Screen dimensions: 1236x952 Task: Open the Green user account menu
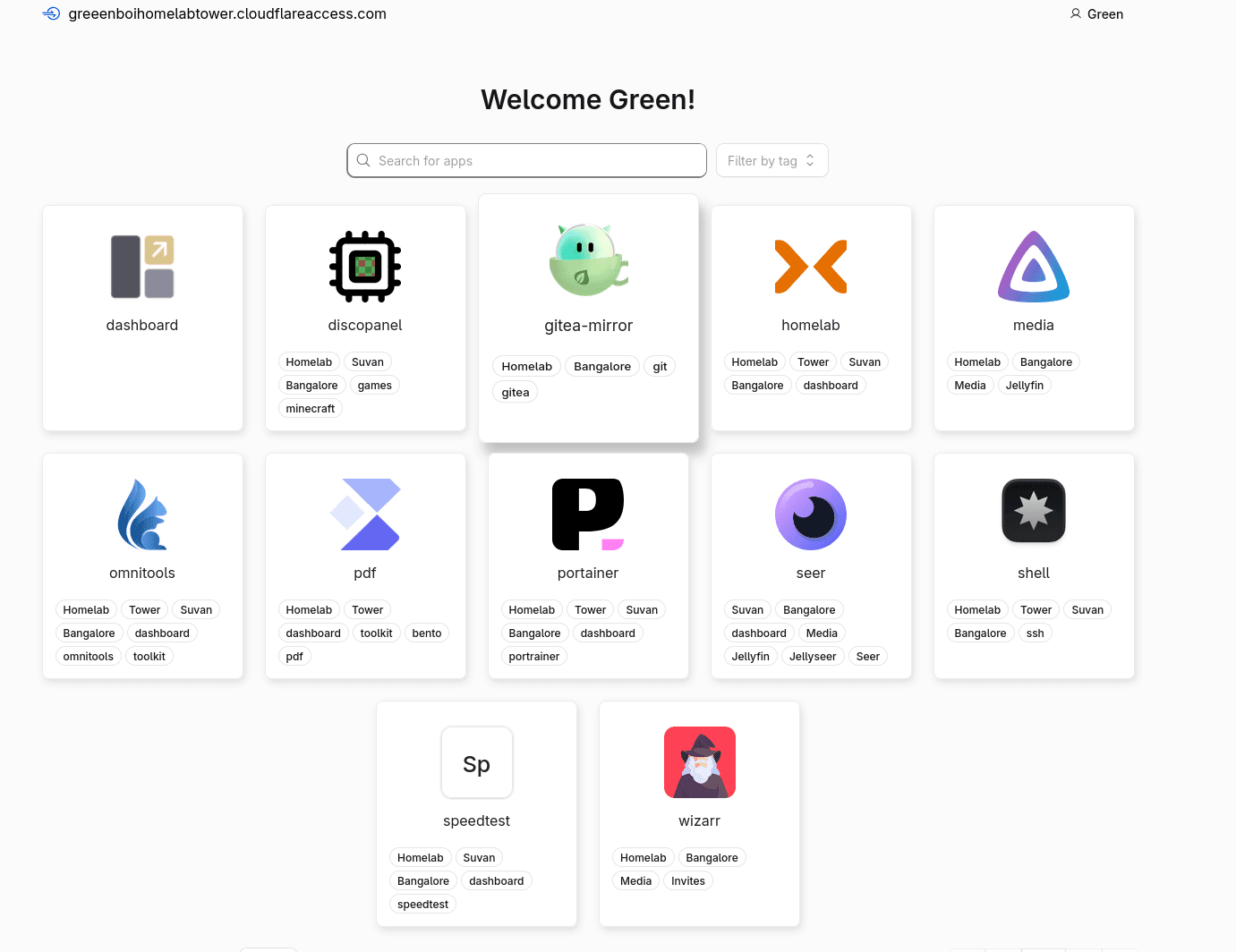pos(1096,13)
